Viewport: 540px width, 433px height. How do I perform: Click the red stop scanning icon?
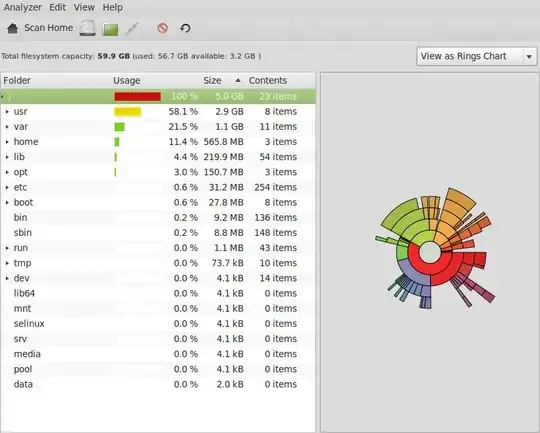click(x=163, y=28)
